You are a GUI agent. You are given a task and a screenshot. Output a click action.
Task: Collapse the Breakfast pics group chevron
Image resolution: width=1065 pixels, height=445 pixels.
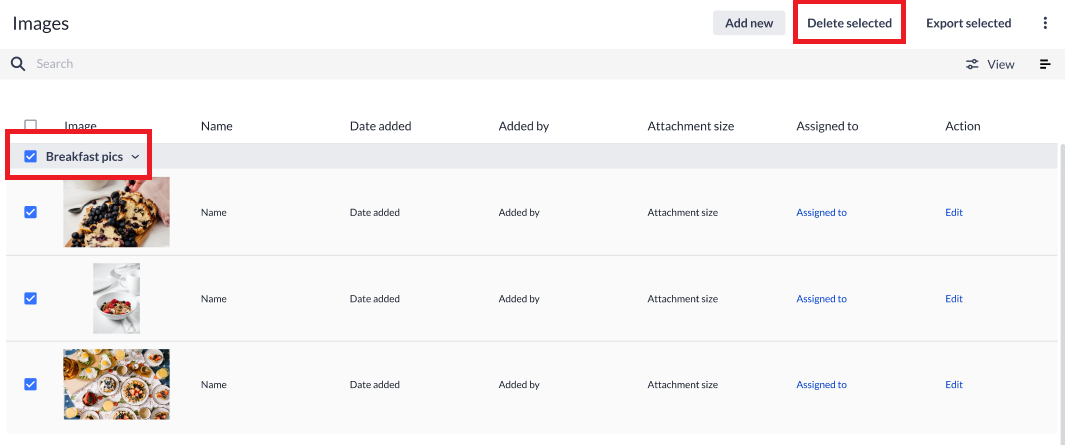pos(135,157)
